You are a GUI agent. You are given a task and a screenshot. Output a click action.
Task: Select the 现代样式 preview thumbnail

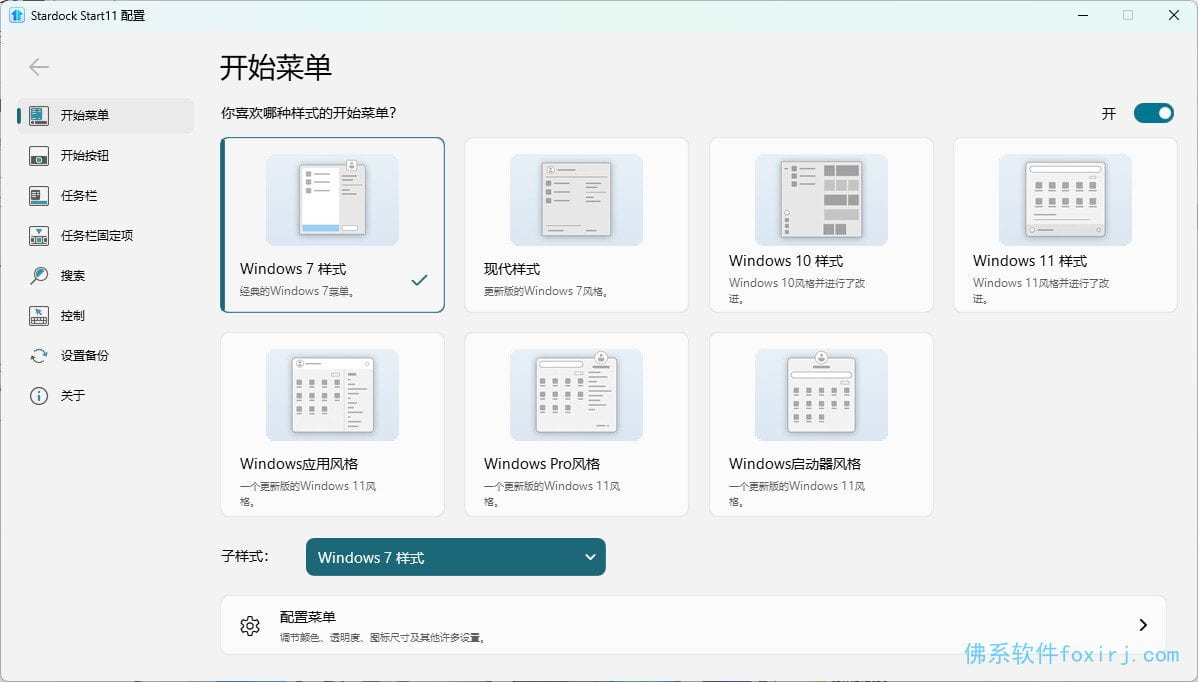tap(576, 199)
